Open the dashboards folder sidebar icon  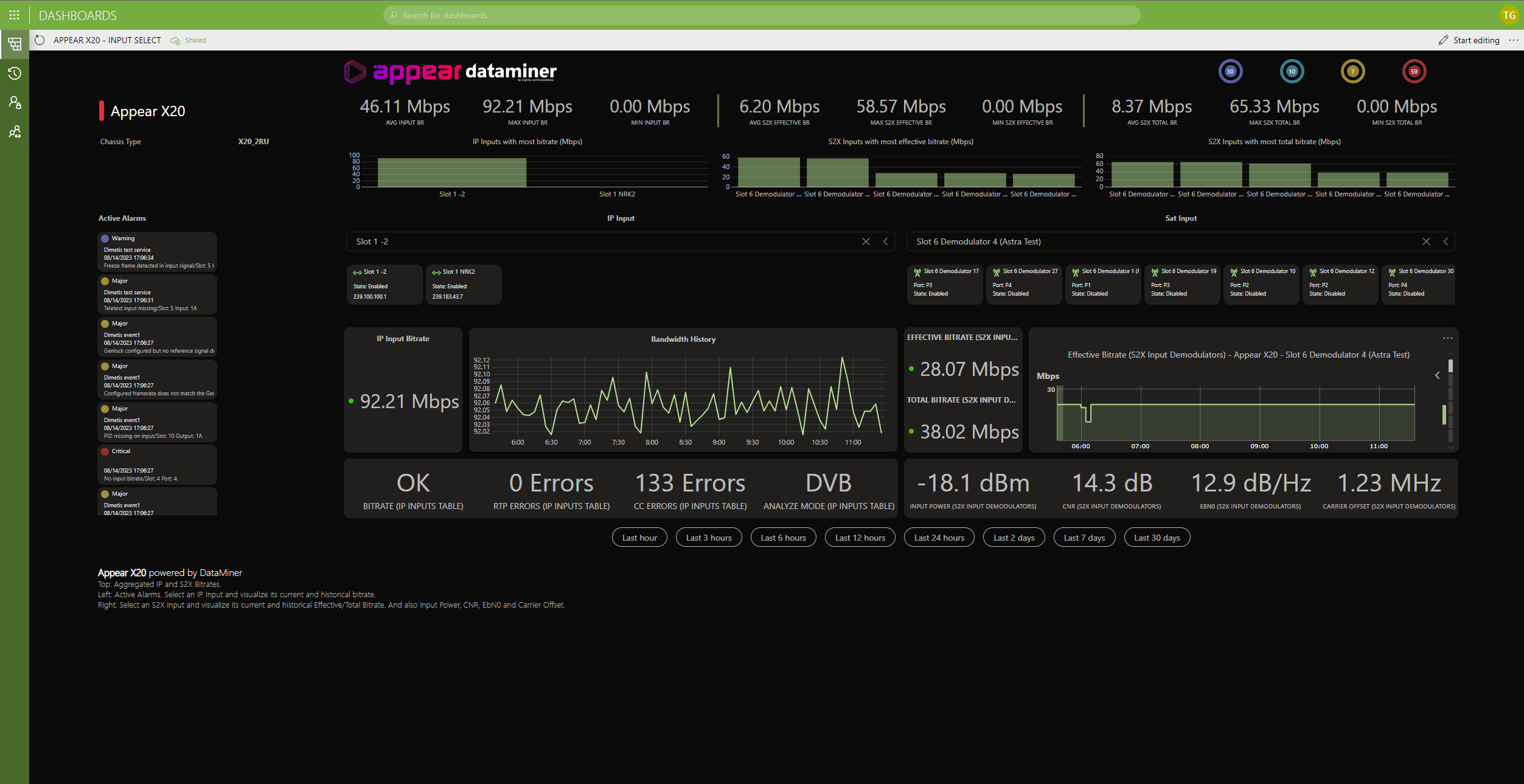15,44
